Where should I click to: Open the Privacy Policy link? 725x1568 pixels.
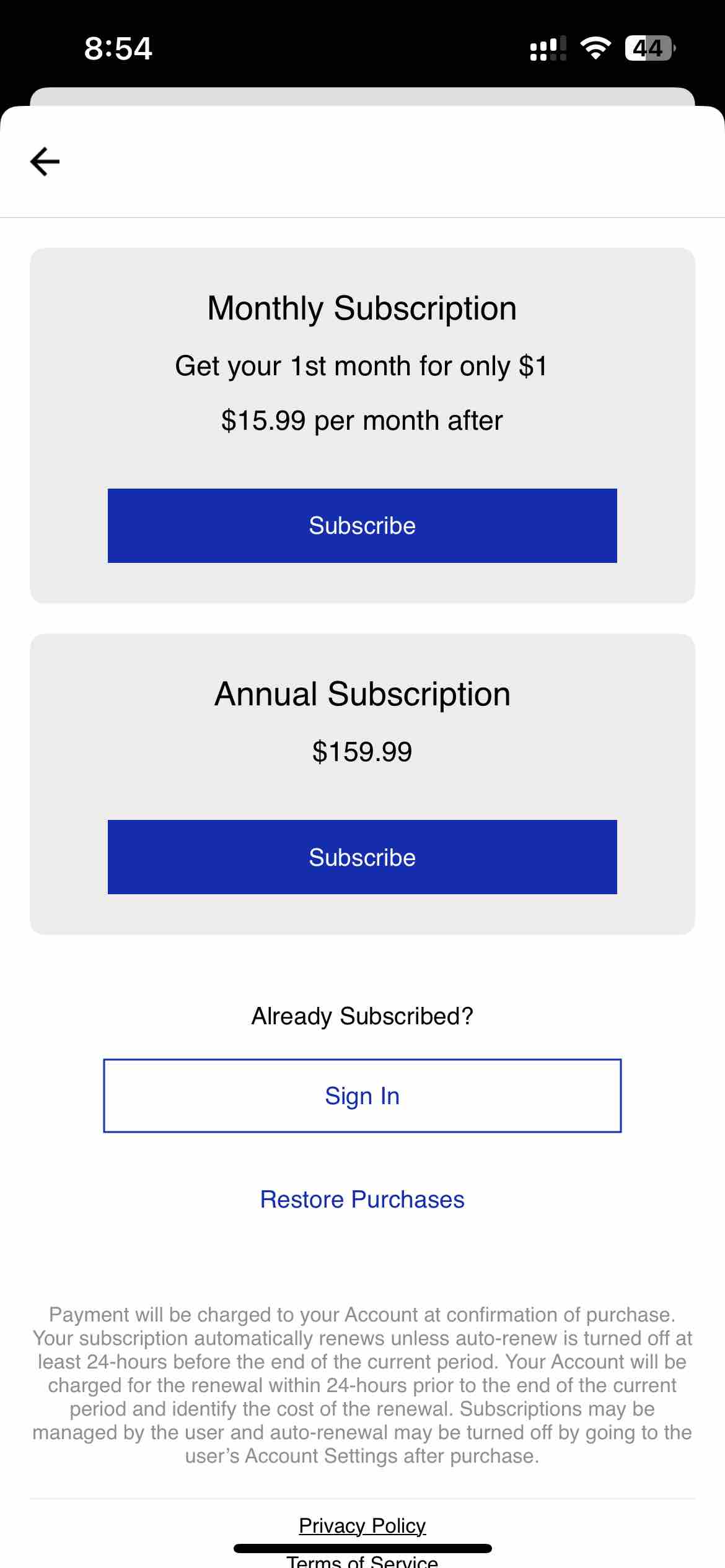click(362, 1525)
